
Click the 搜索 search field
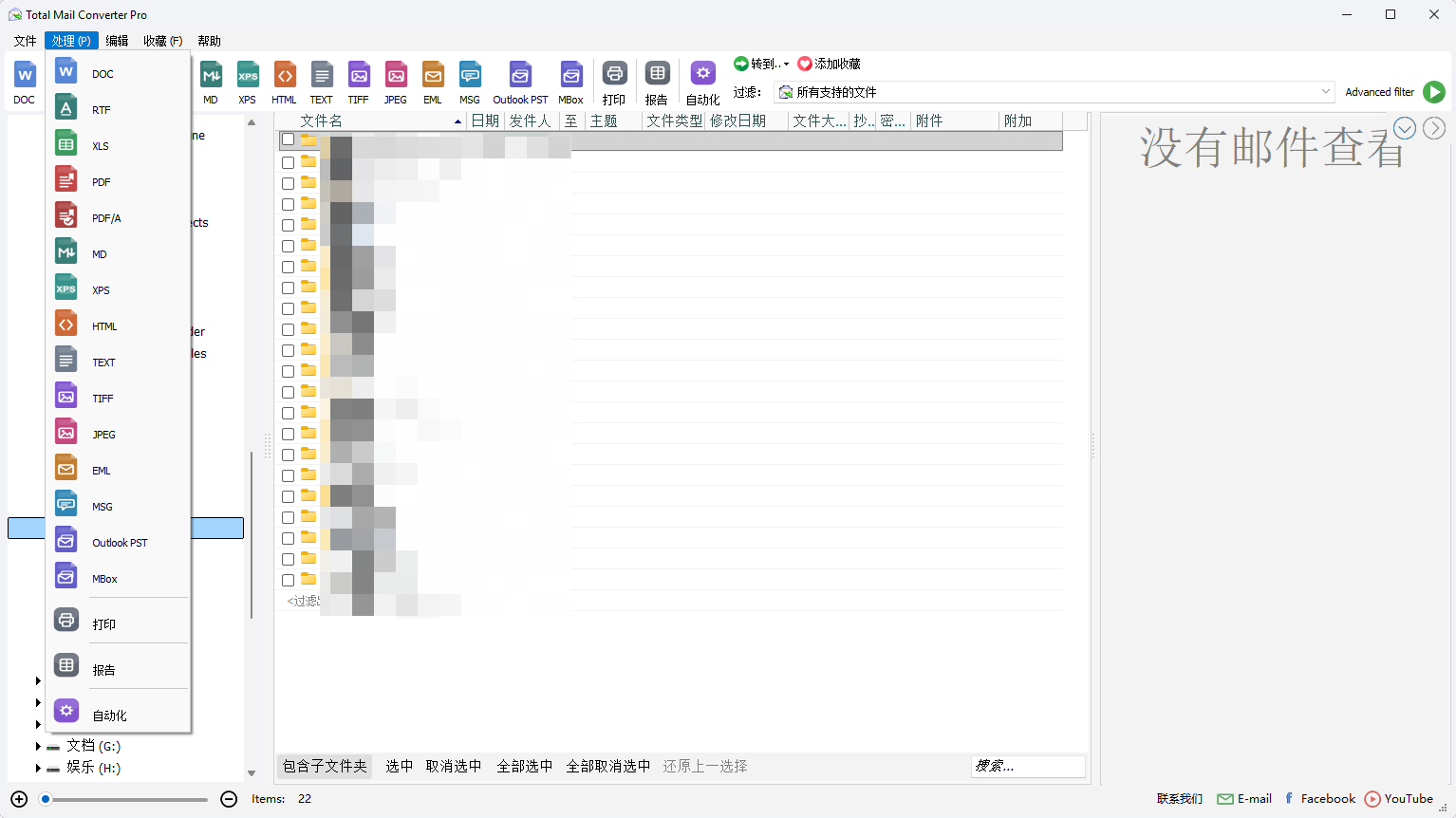tap(1028, 766)
